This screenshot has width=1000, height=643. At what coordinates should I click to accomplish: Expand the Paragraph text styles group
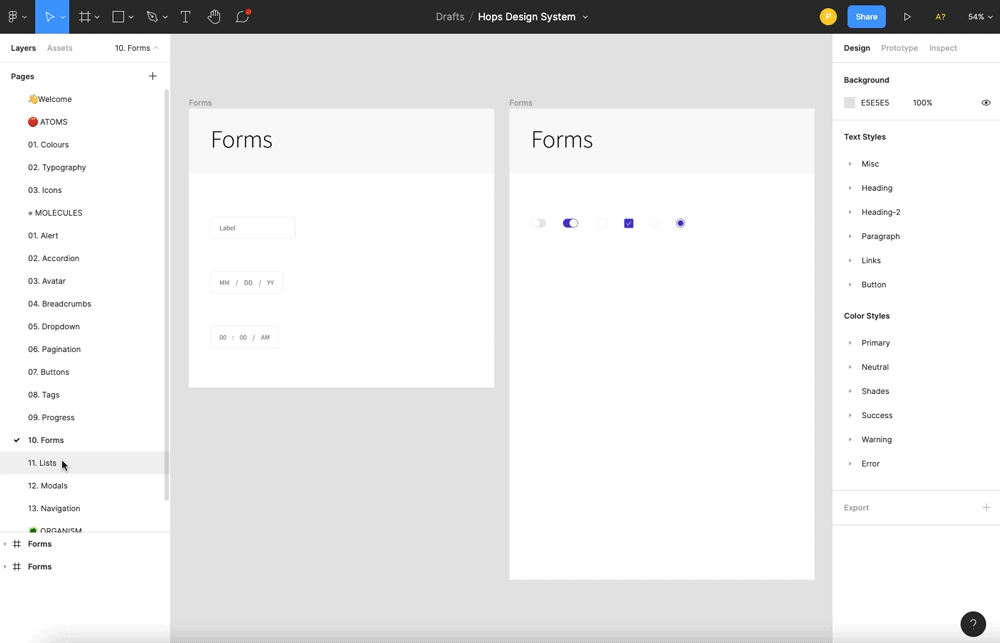(850, 237)
